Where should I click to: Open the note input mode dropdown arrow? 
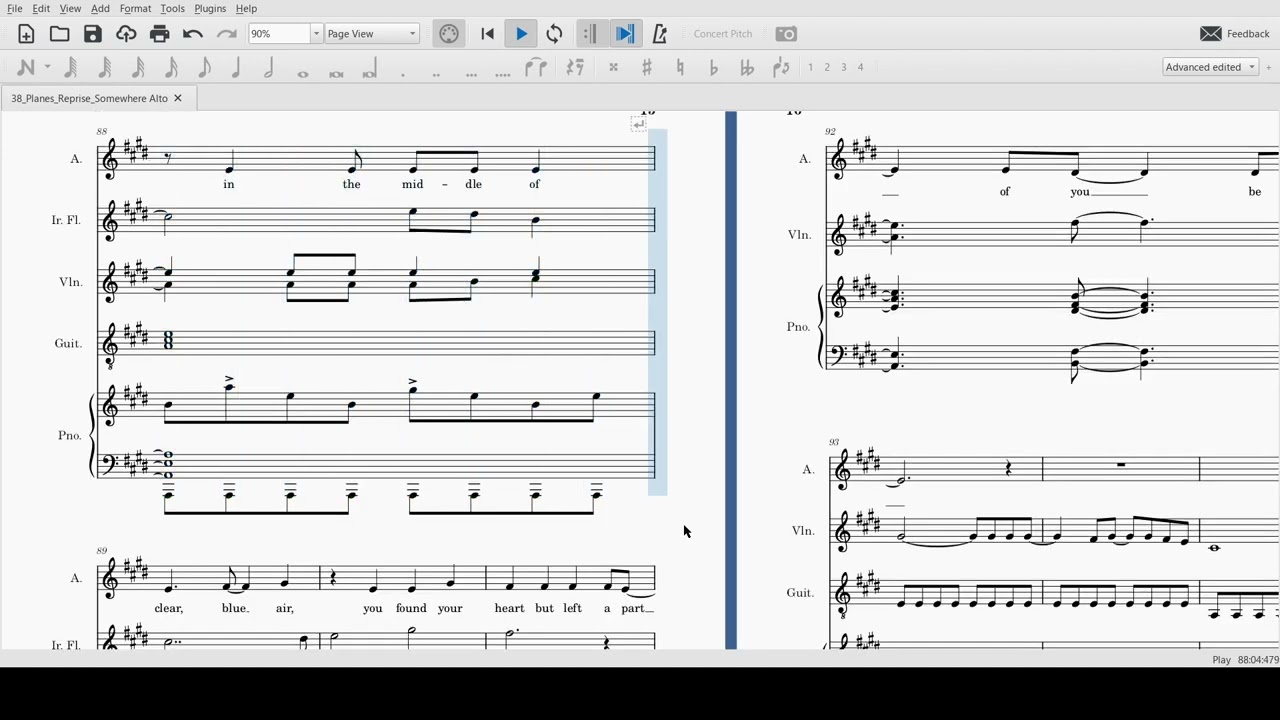point(47,67)
